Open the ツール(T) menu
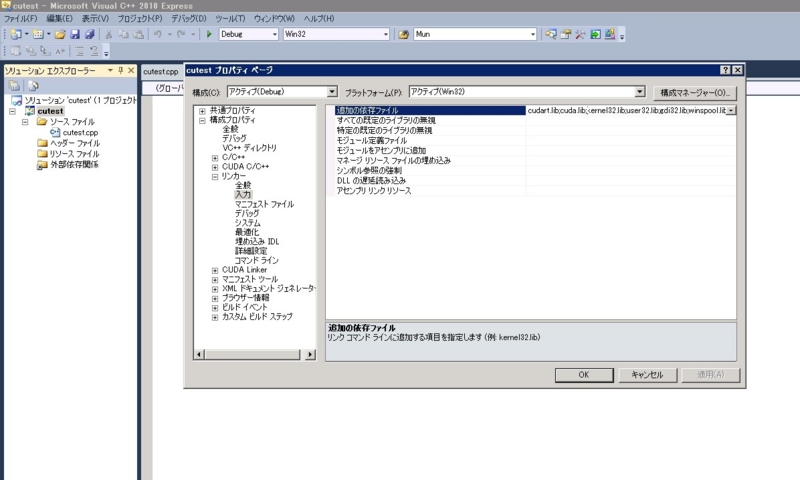Screen dimensions: 800x480 230,18
